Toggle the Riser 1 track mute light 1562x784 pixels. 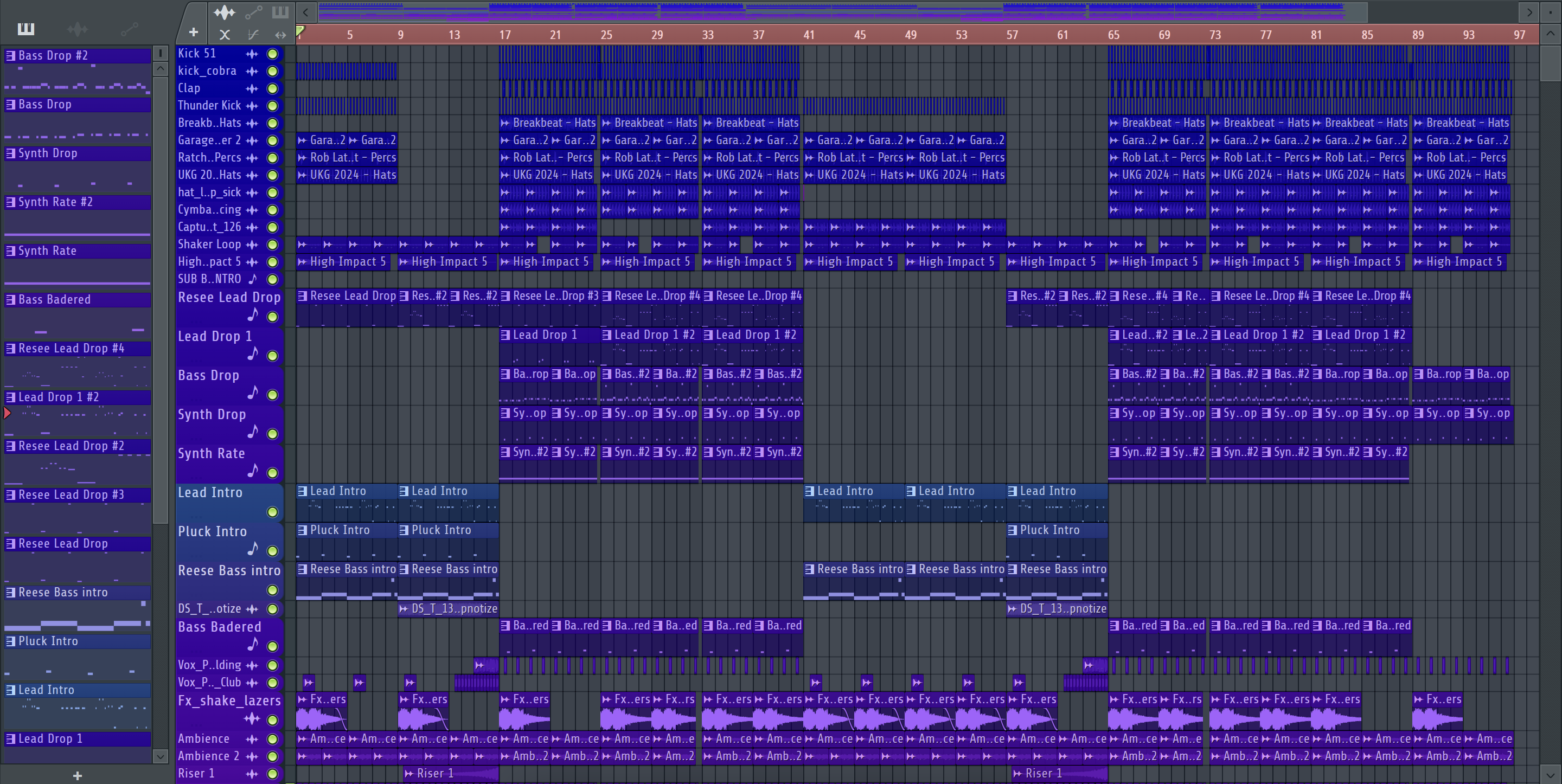273,774
